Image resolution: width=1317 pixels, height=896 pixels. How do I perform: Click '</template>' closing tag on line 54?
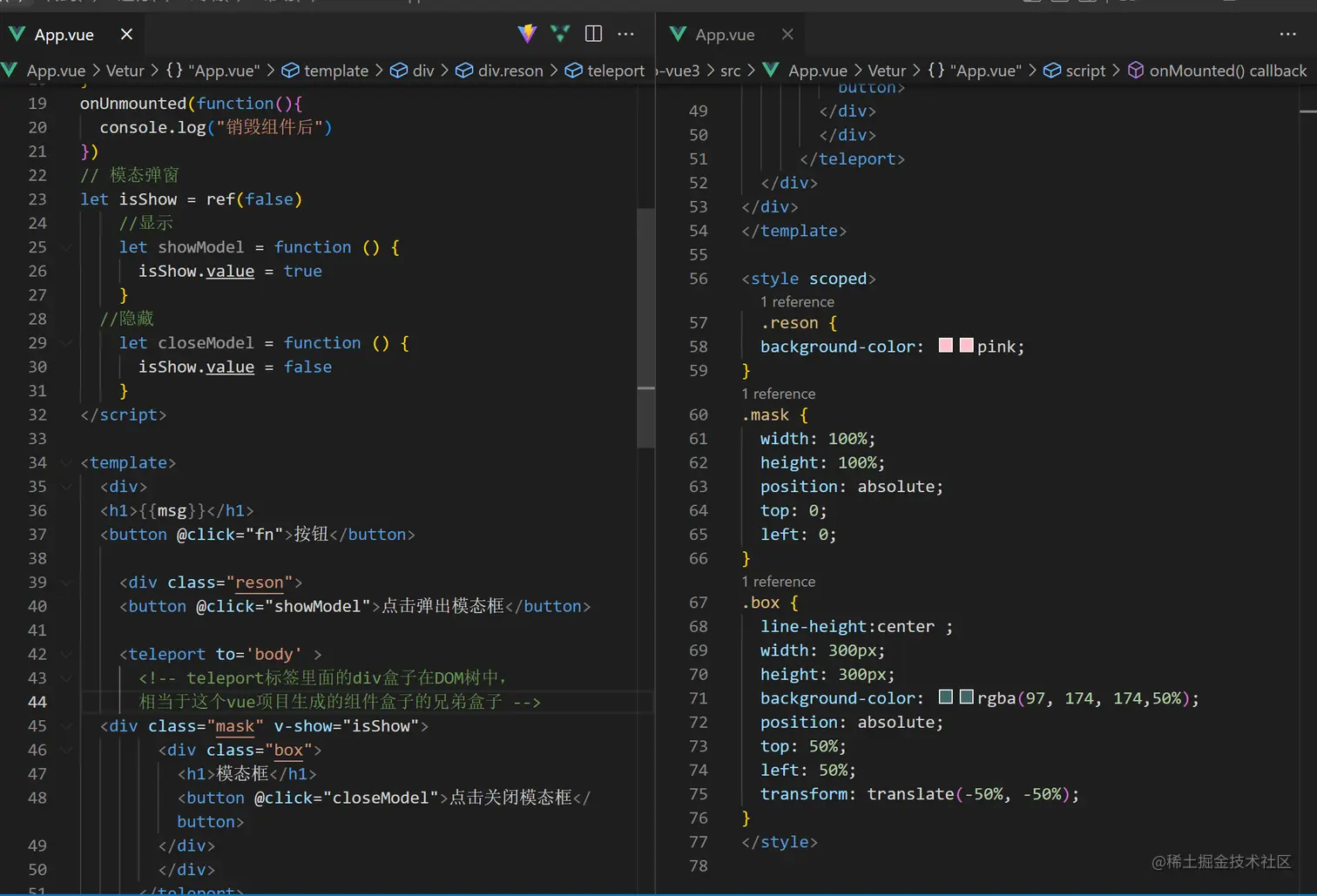794,231
